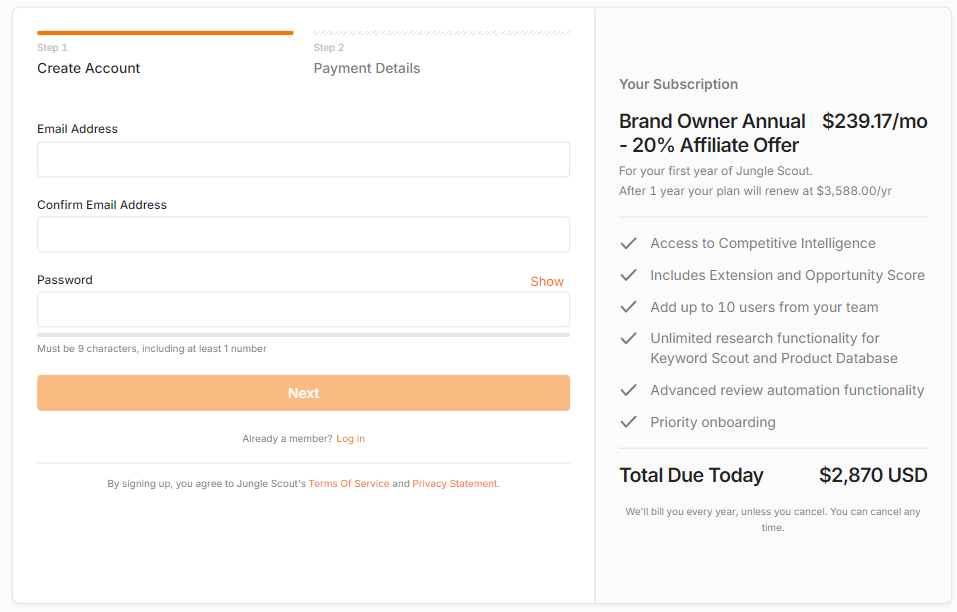The image size is (957, 612).
Task: Click the 'Email Address' label above first field
Action: tap(78, 129)
